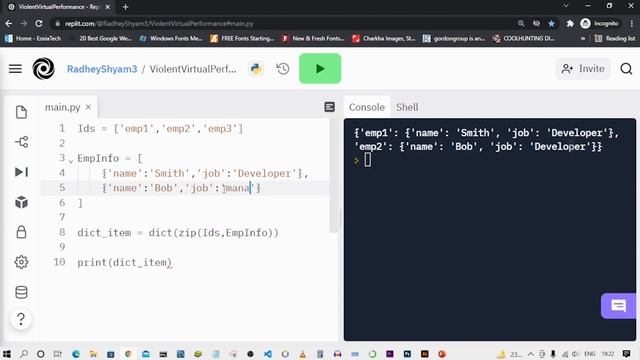Viewport: 640px width, 360px height.
Task: Run the code with the green play button
Action: pyautogui.click(x=320, y=69)
